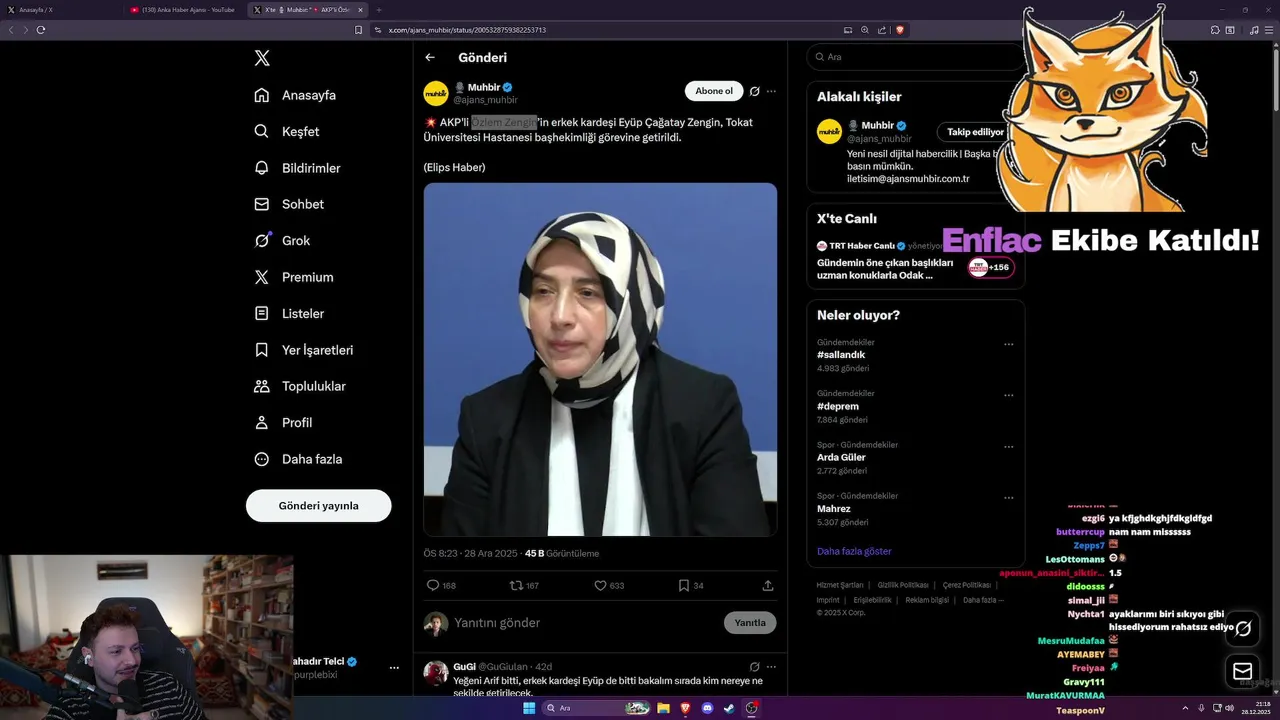
Task: Click the repost icon with 167
Action: (x=516, y=586)
